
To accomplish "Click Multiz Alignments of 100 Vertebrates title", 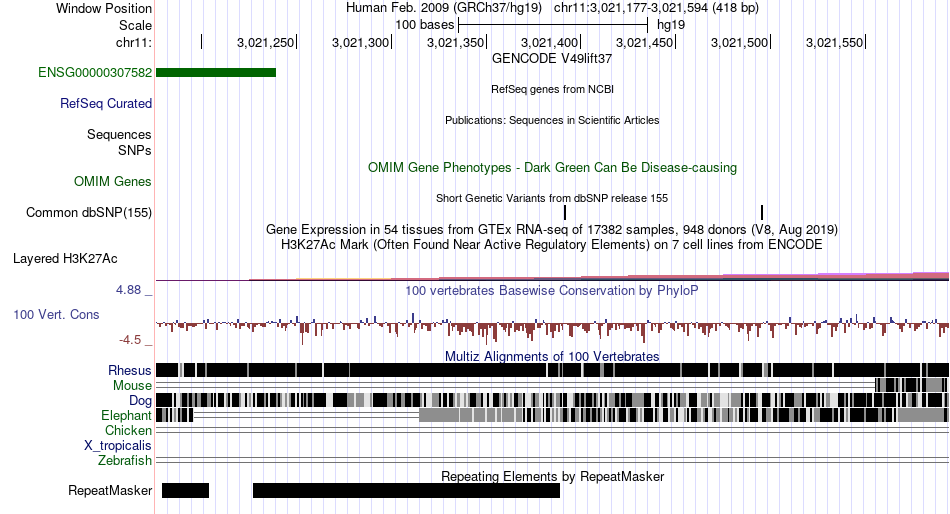I will tap(552, 356).
